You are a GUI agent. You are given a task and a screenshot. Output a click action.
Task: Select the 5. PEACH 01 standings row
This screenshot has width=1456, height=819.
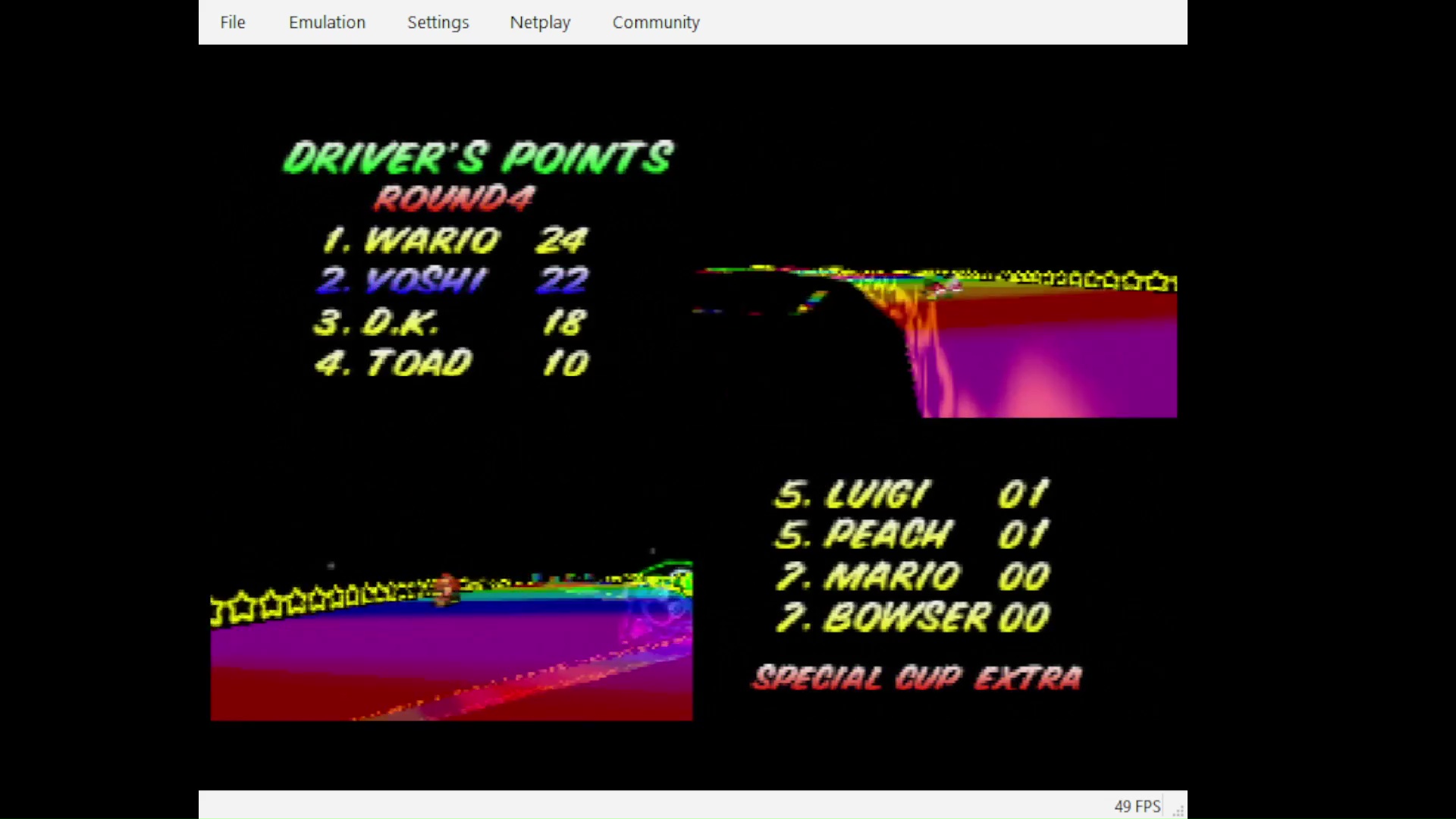(912, 534)
